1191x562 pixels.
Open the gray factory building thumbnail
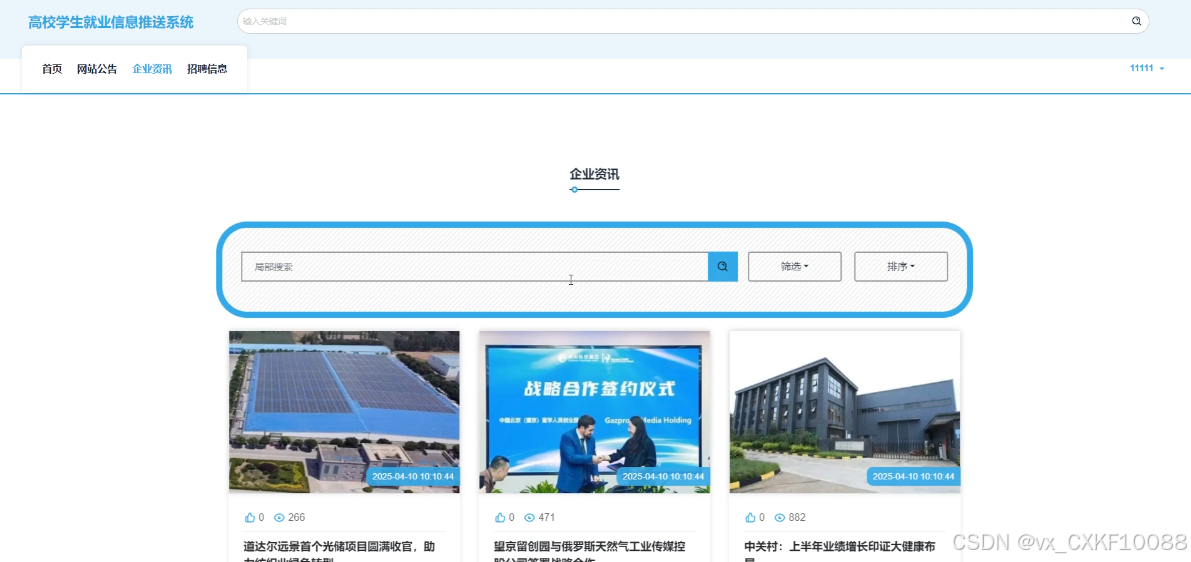[x=845, y=412]
